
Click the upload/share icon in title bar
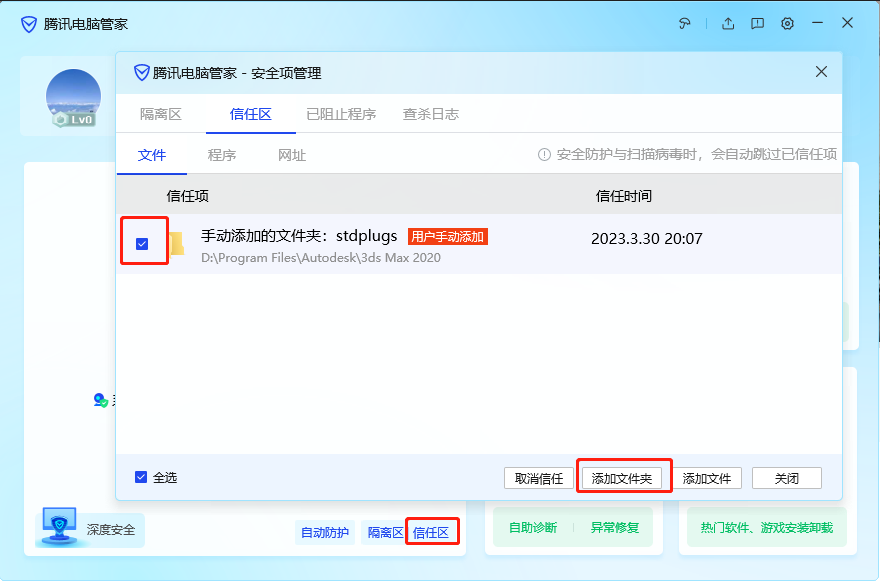728,24
